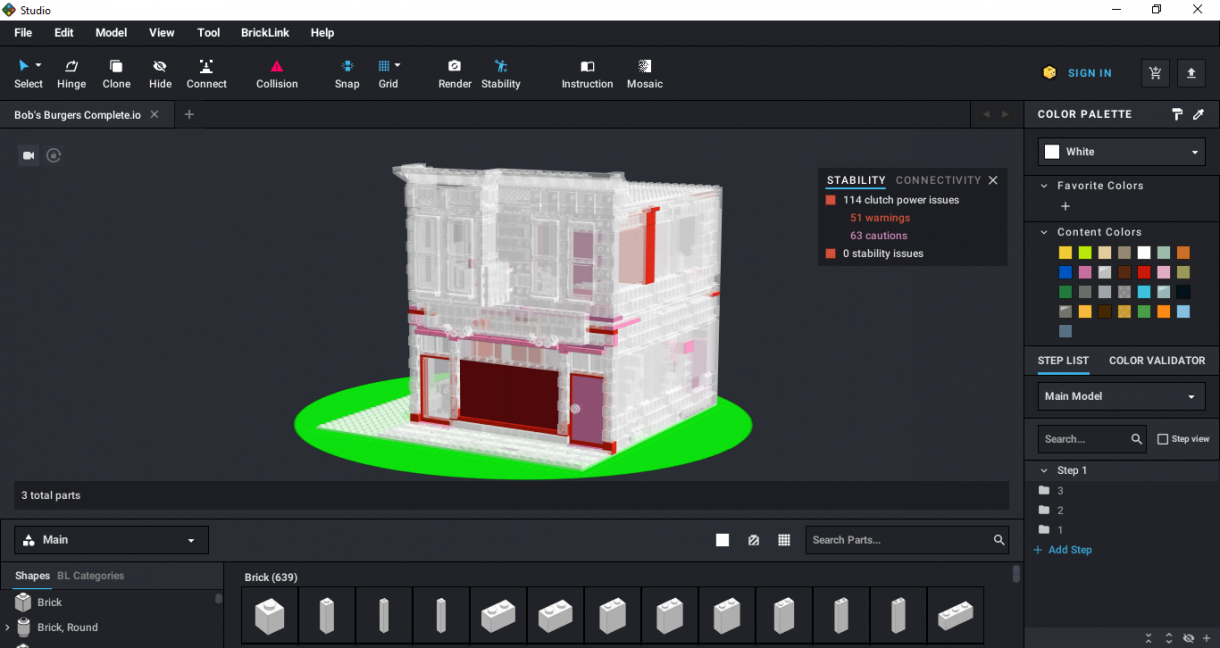Add a favorite color
Screen dimensions: 1220x648
coord(1065,206)
